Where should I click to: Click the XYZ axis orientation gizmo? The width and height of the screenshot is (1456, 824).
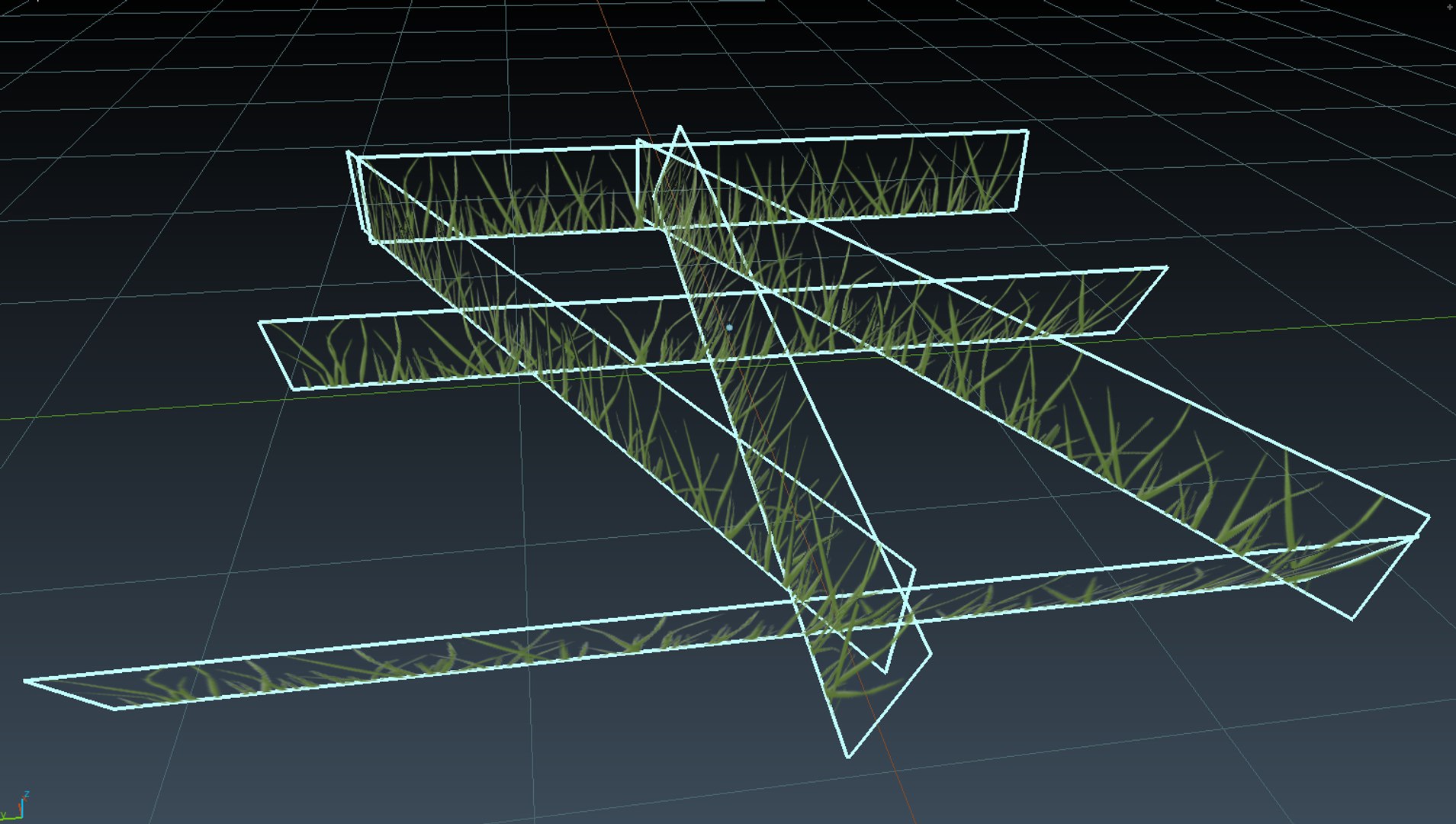[x=14, y=806]
